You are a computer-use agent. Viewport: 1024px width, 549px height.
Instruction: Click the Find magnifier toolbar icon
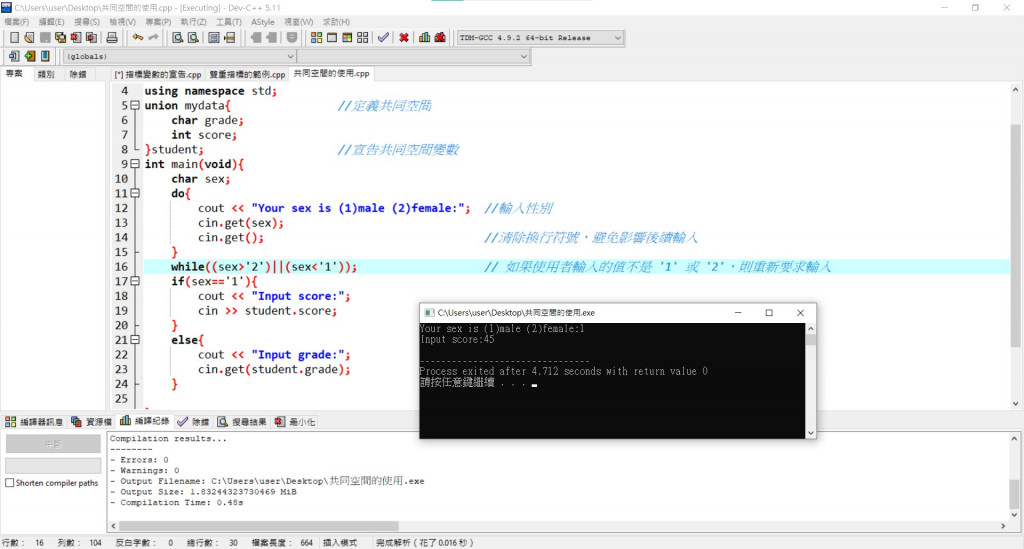coord(178,38)
